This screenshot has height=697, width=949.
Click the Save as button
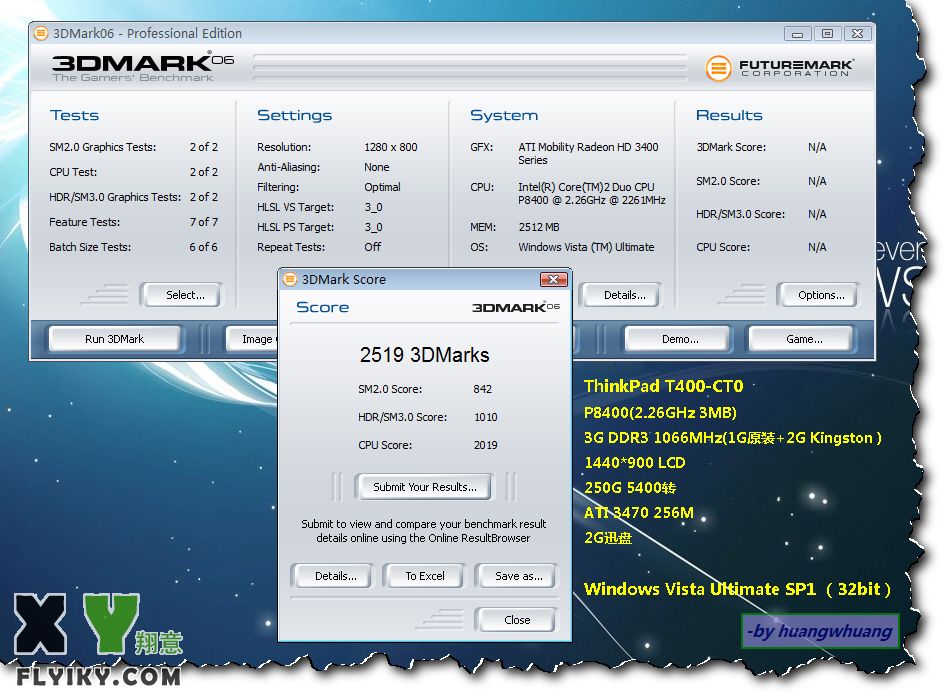click(516, 576)
